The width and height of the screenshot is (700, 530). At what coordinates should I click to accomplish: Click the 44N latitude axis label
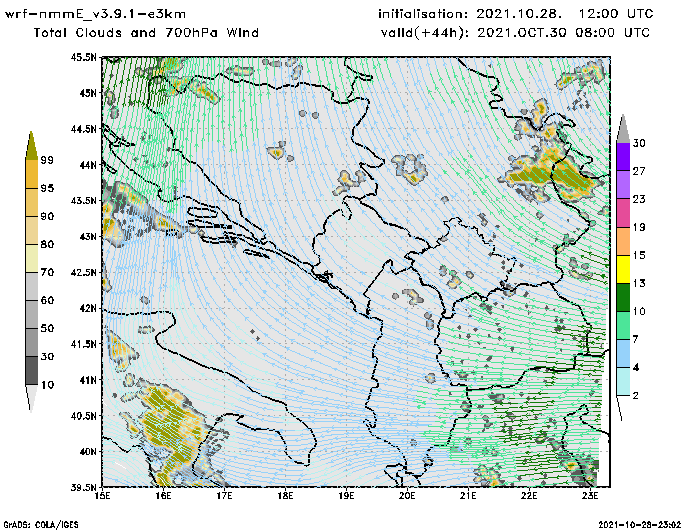(x=88, y=165)
